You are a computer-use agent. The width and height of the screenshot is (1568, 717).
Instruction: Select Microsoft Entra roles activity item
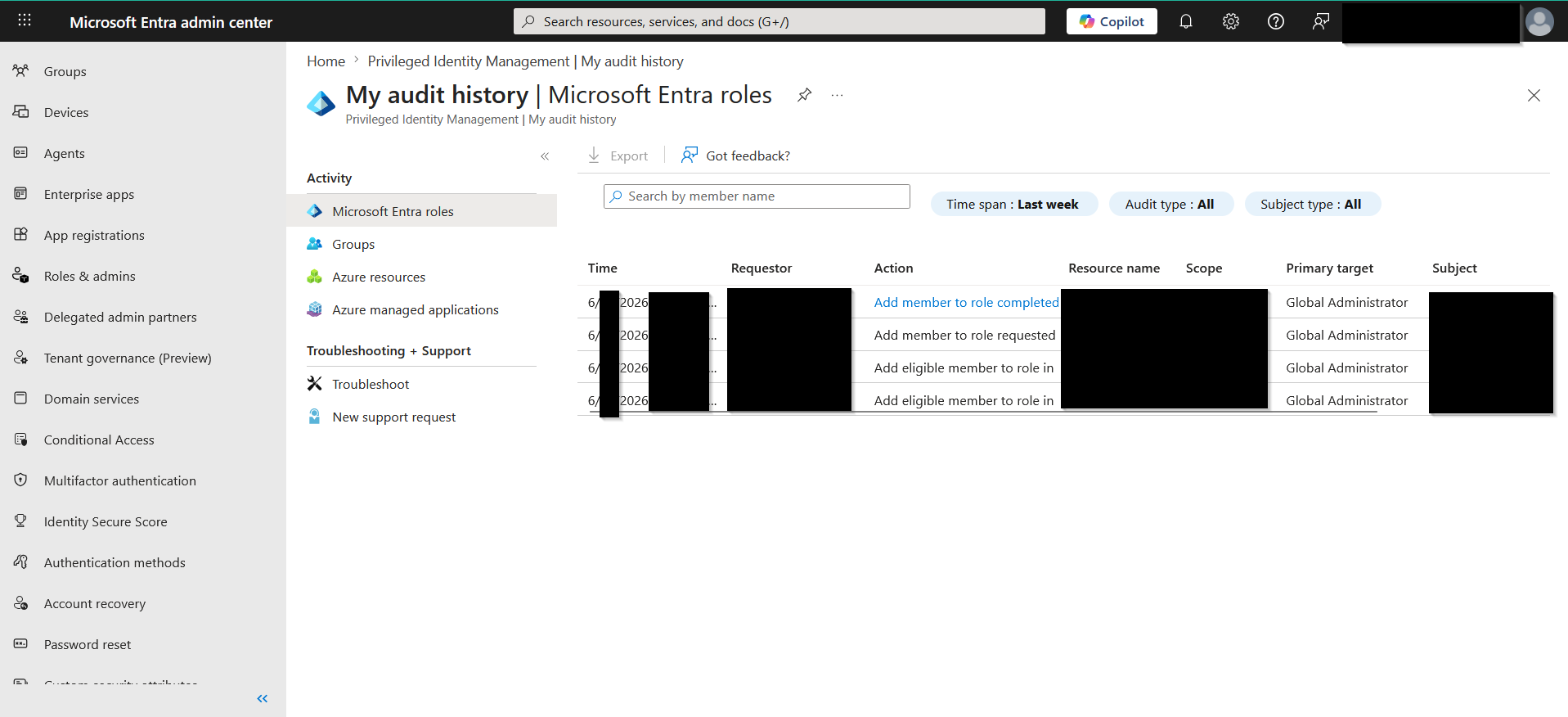coord(421,211)
